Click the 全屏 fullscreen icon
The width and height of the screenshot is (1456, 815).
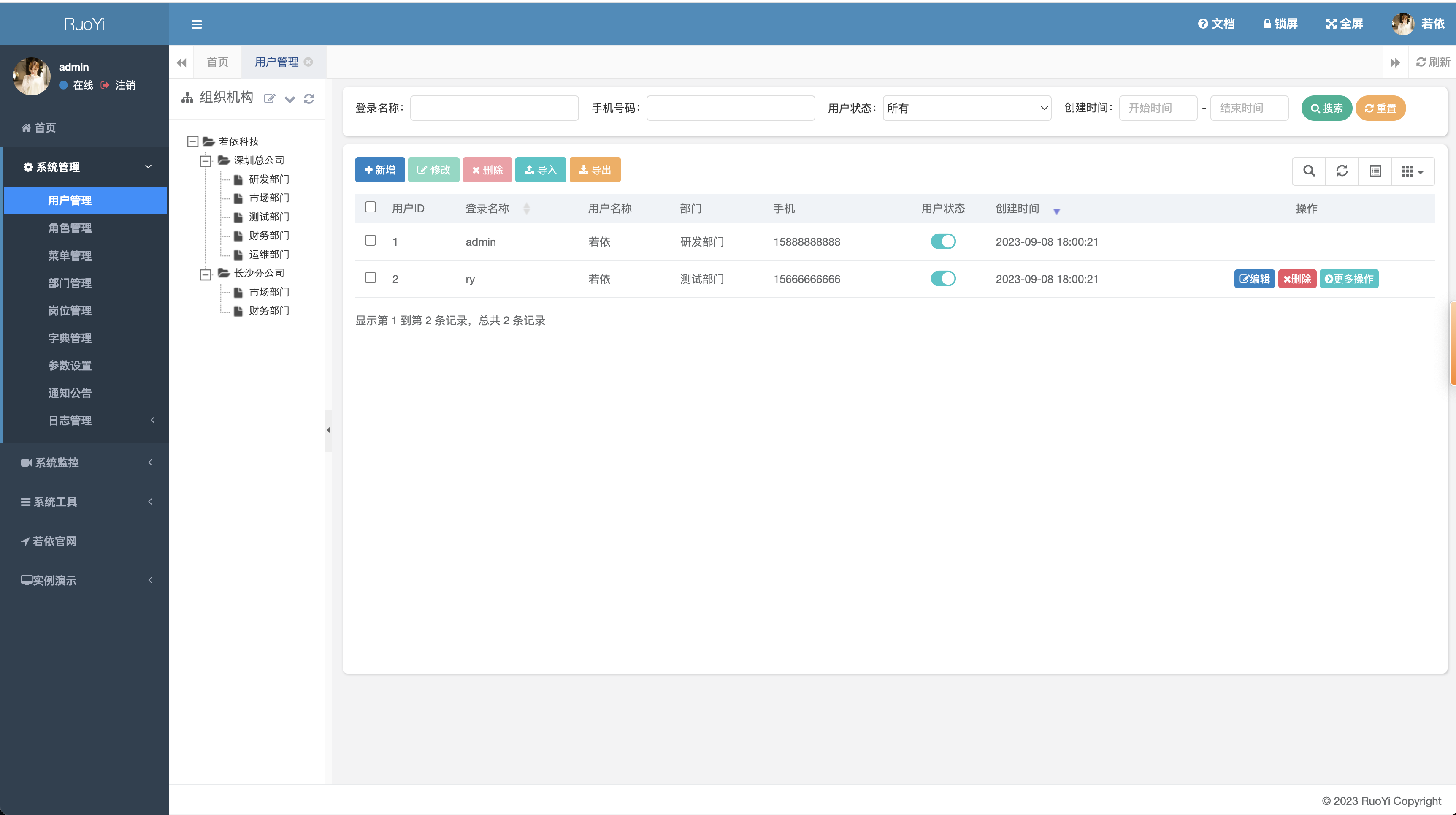[1331, 24]
